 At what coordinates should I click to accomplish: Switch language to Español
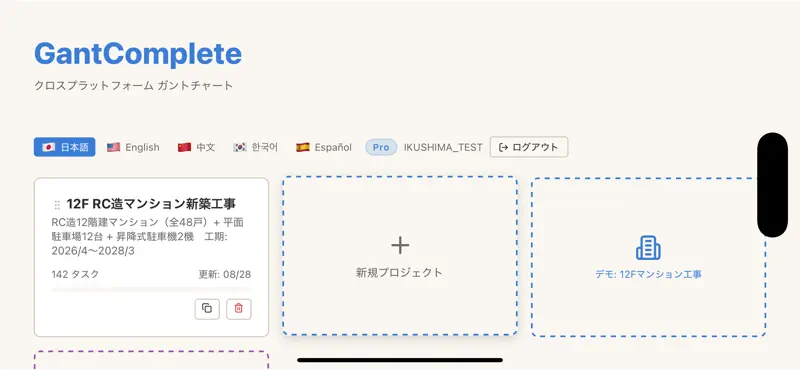(x=324, y=147)
